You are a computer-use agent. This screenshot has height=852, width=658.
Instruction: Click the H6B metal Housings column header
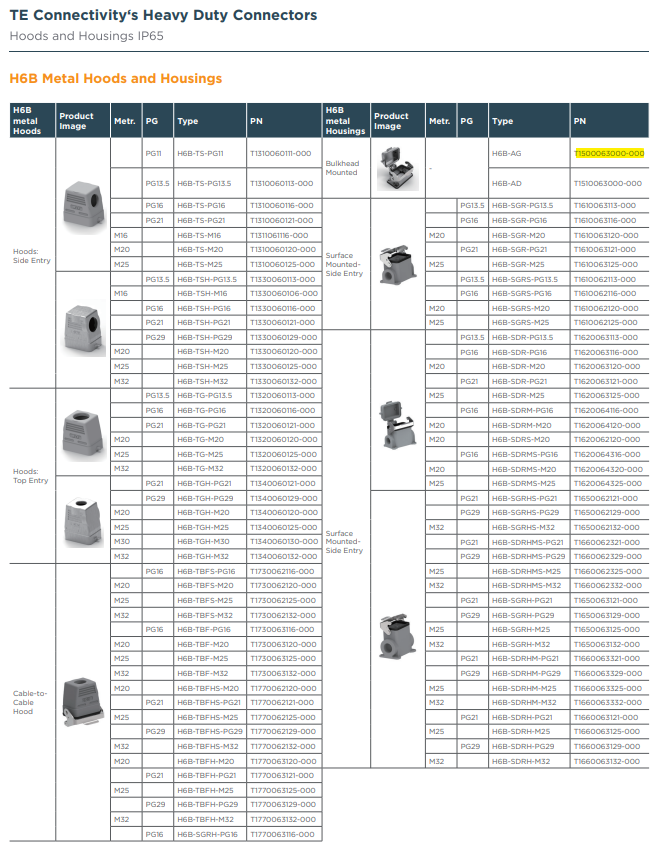coord(345,121)
